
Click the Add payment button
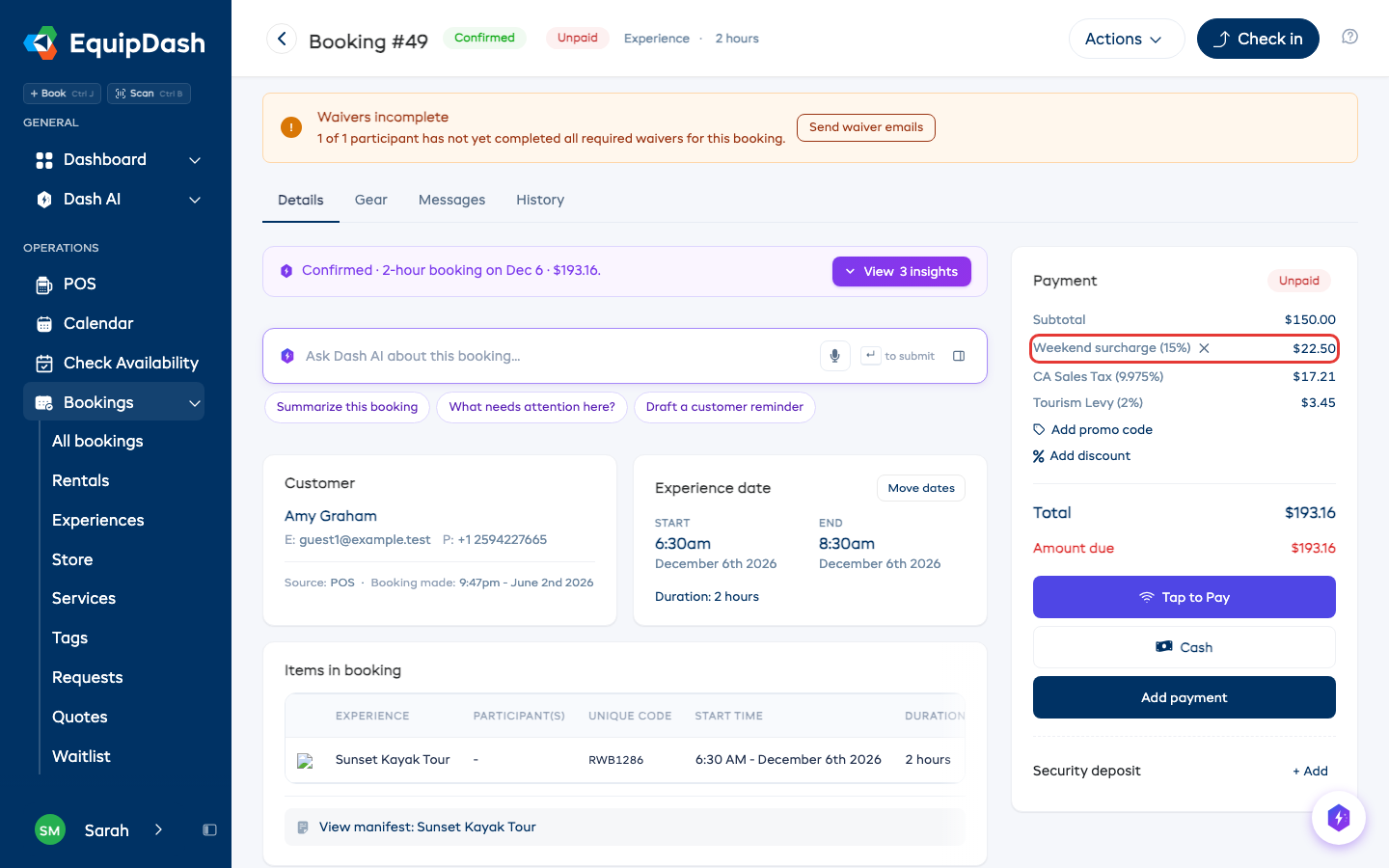[x=1185, y=697]
